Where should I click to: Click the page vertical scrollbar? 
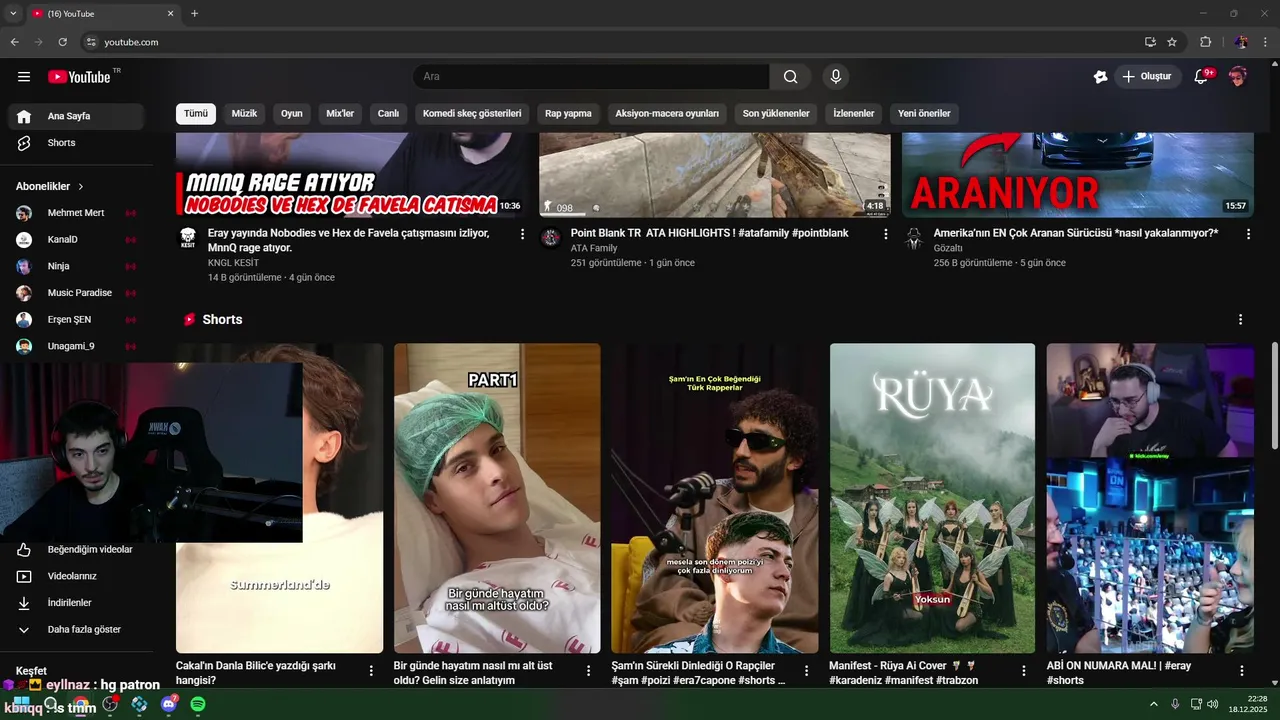[1275, 395]
